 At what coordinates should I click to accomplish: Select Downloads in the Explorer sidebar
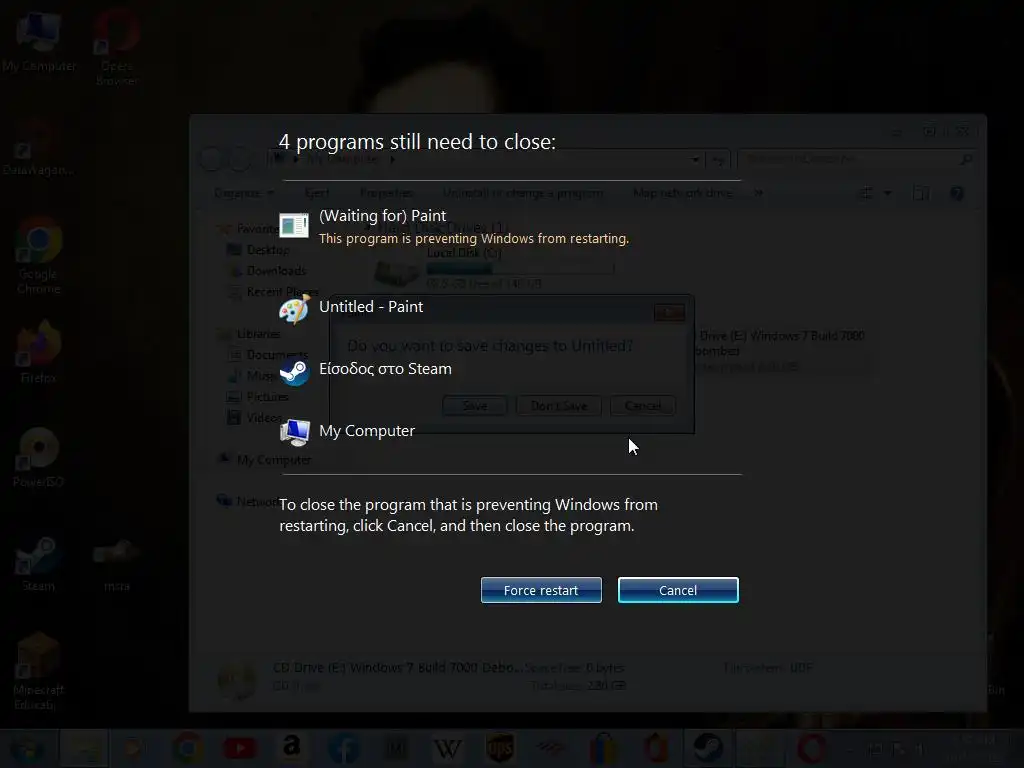[266, 270]
